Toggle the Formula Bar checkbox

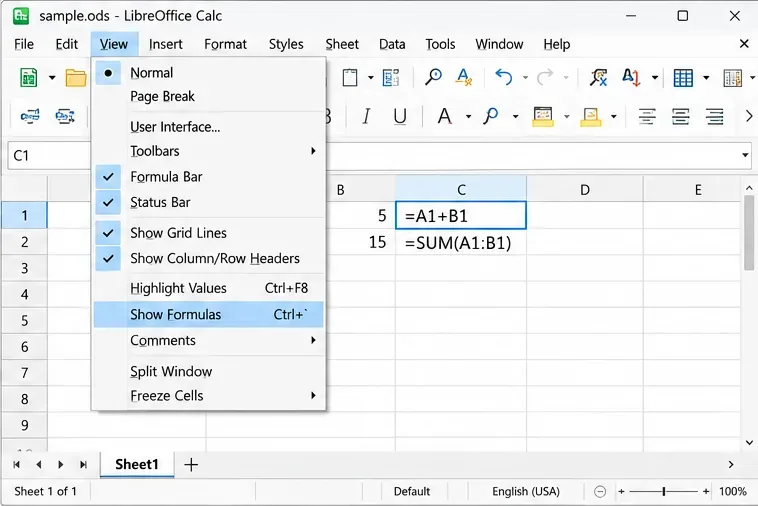(208, 177)
